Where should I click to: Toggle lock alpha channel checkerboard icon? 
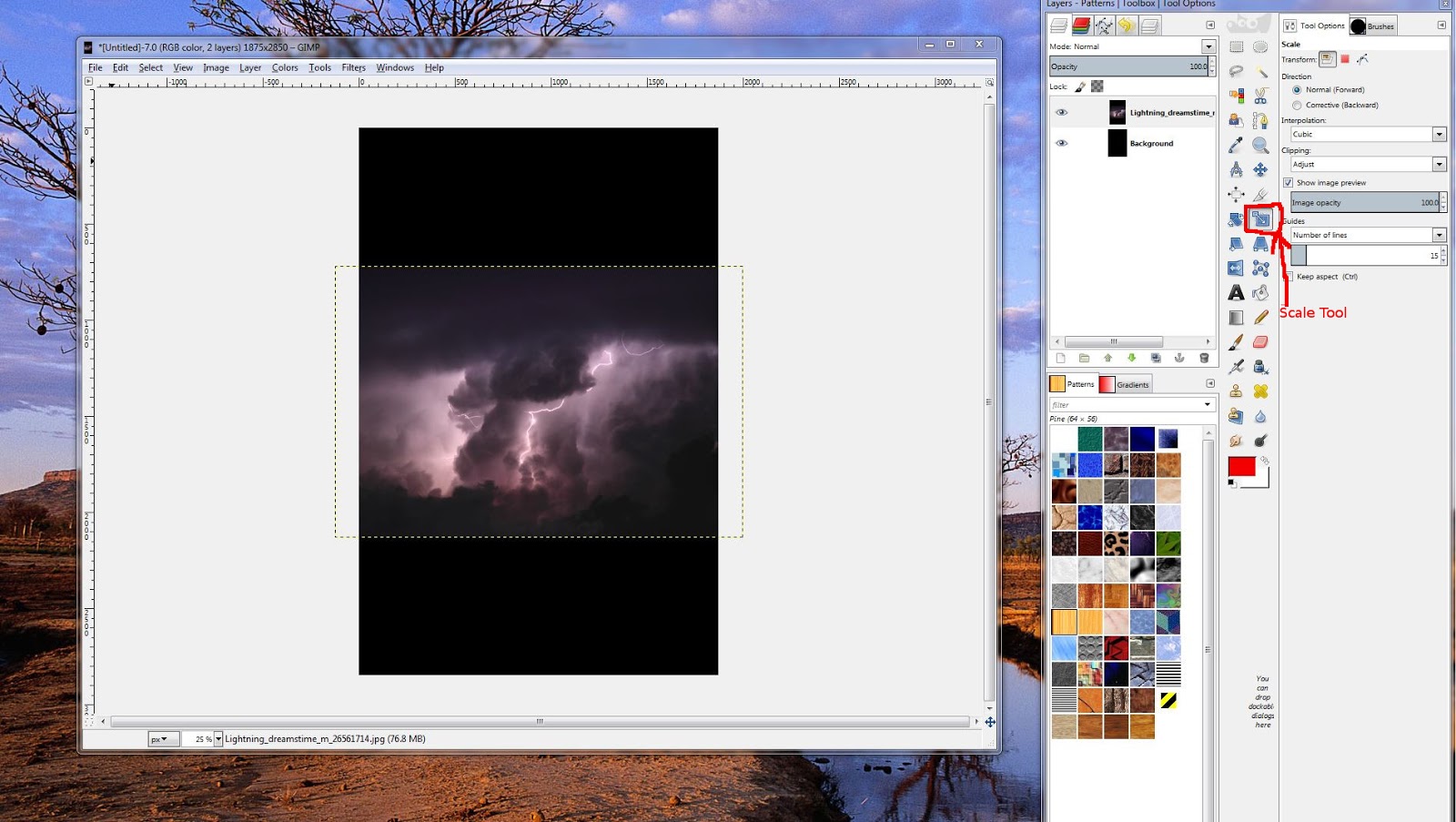tap(1097, 86)
